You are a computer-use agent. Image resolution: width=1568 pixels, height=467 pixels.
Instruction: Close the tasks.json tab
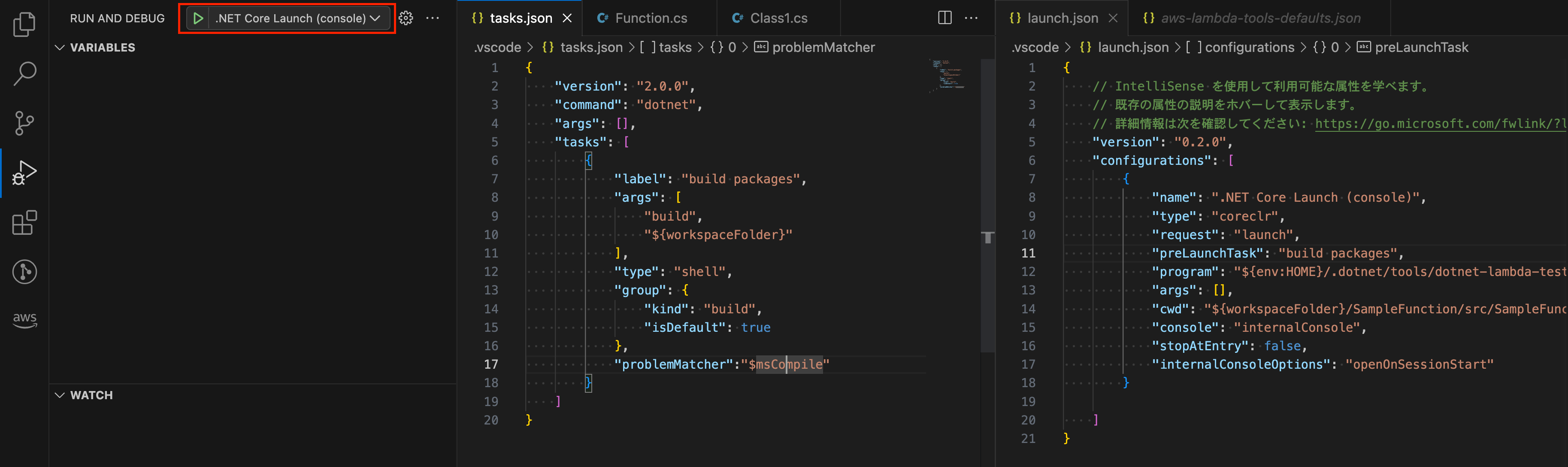click(x=567, y=18)
